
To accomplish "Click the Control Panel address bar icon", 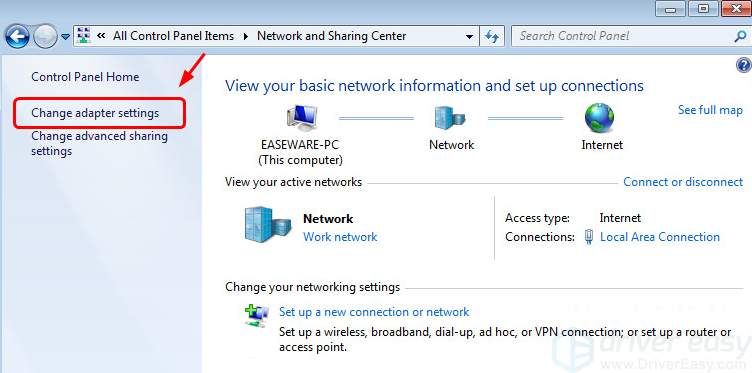I will click(84, 36).
